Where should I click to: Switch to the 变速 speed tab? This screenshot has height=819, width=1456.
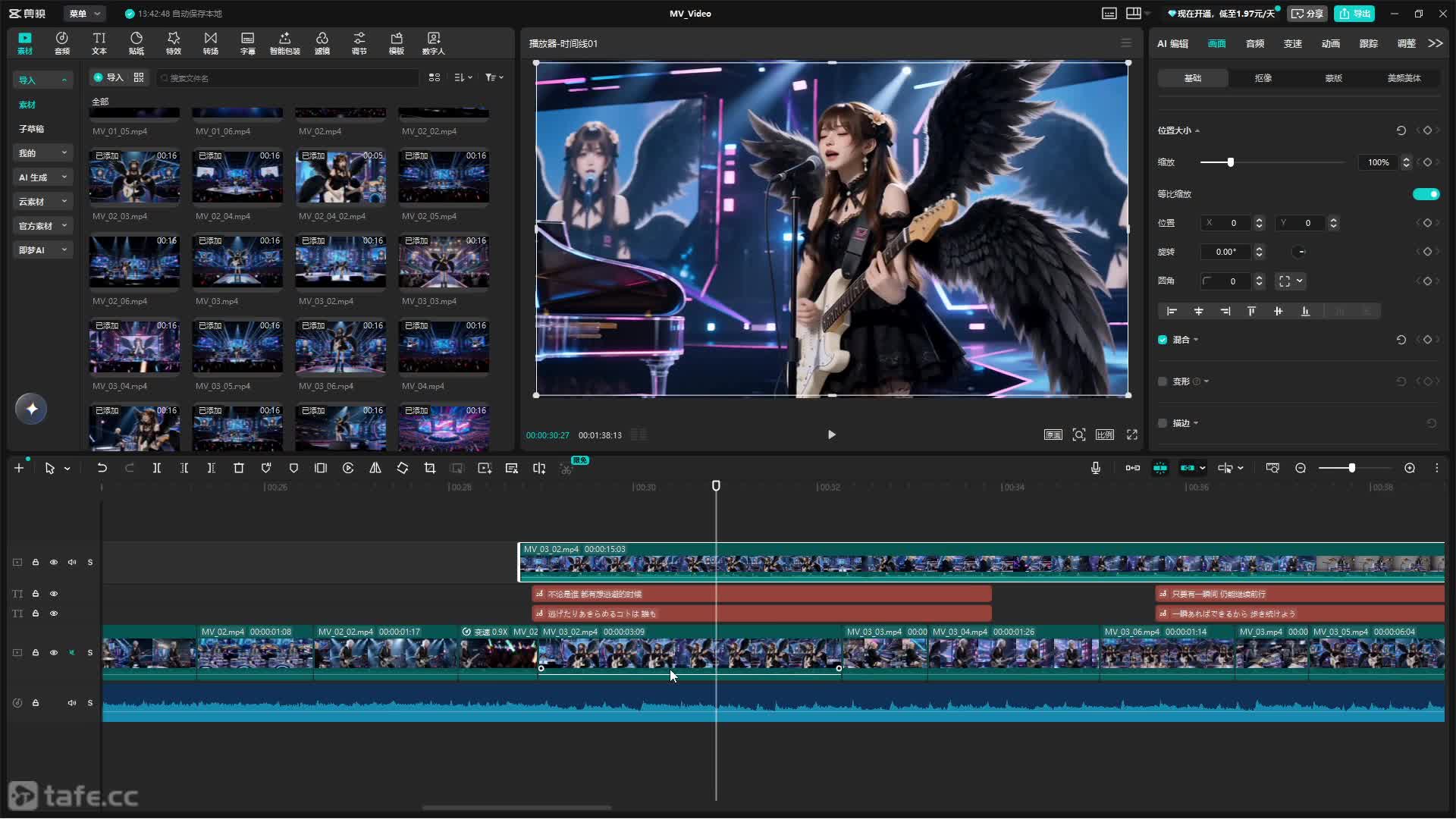1292,44
